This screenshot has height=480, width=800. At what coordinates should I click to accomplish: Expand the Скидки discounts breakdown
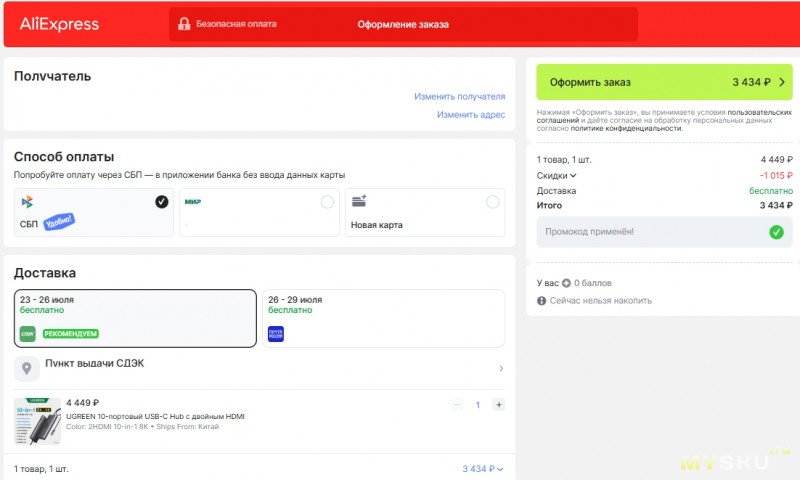click(556, 175)
